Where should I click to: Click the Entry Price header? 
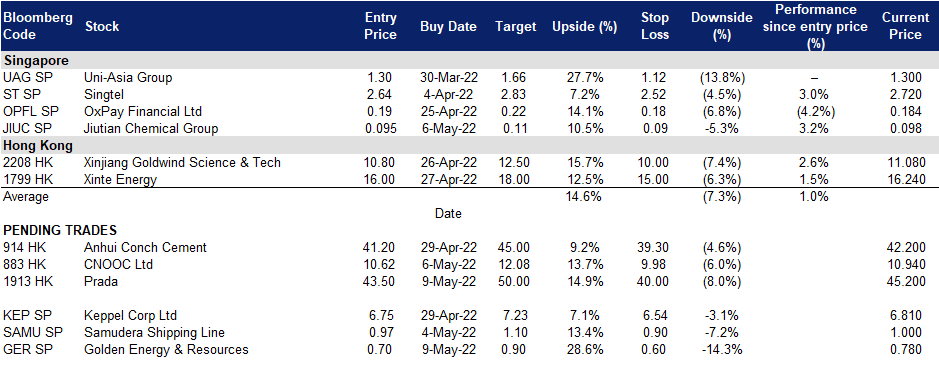[x=380, y=26]
